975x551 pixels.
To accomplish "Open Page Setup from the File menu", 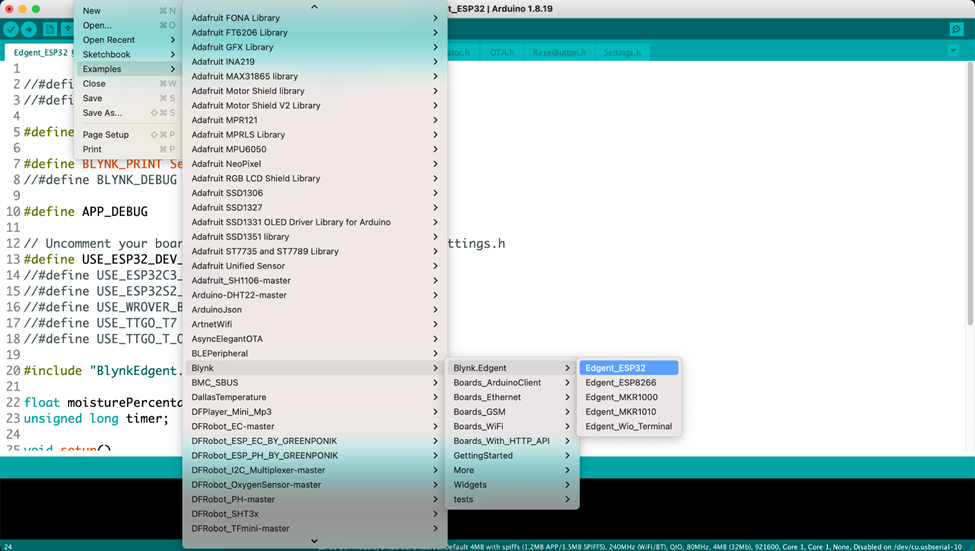I will point(128,135).
